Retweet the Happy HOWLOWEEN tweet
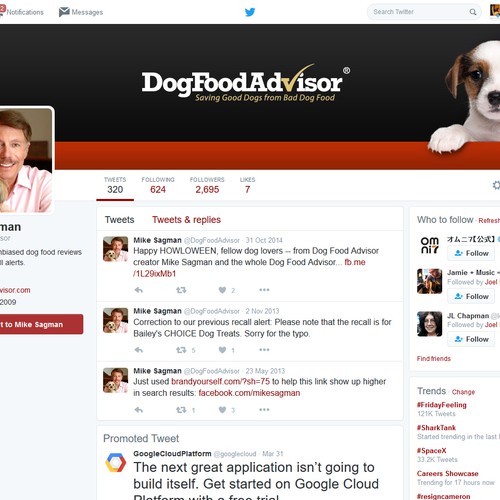This screenshot has width=500, height=500. (x=181, y=290)
